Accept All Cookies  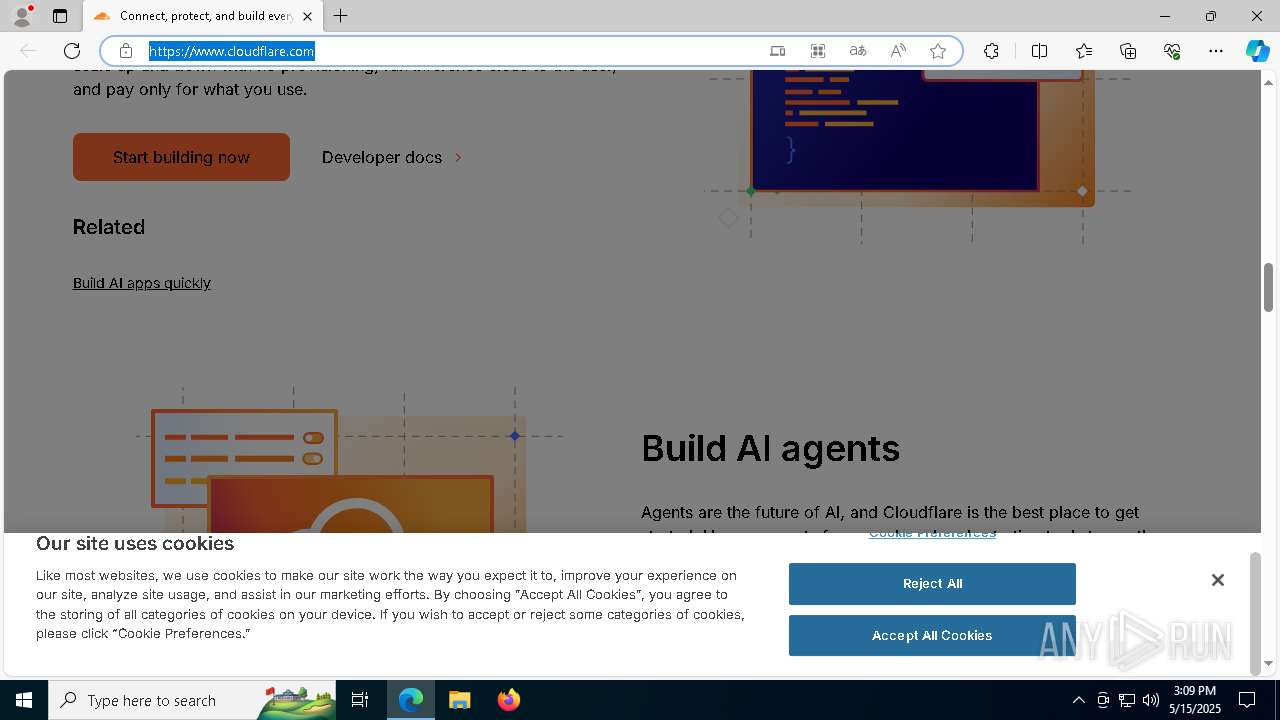coord(932,636)
